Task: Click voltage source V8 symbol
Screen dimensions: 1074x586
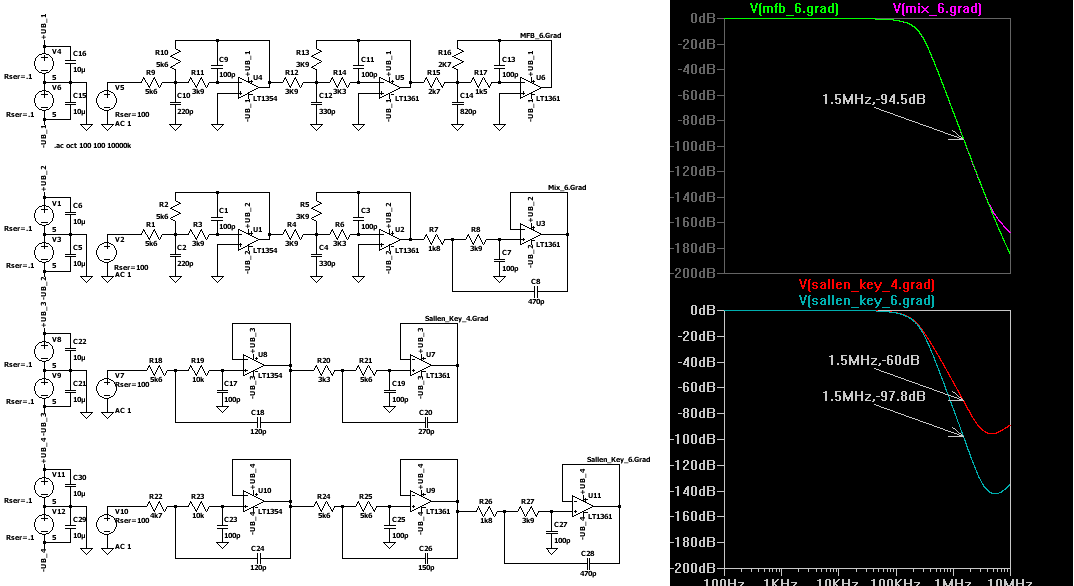Action: point(44,351)
